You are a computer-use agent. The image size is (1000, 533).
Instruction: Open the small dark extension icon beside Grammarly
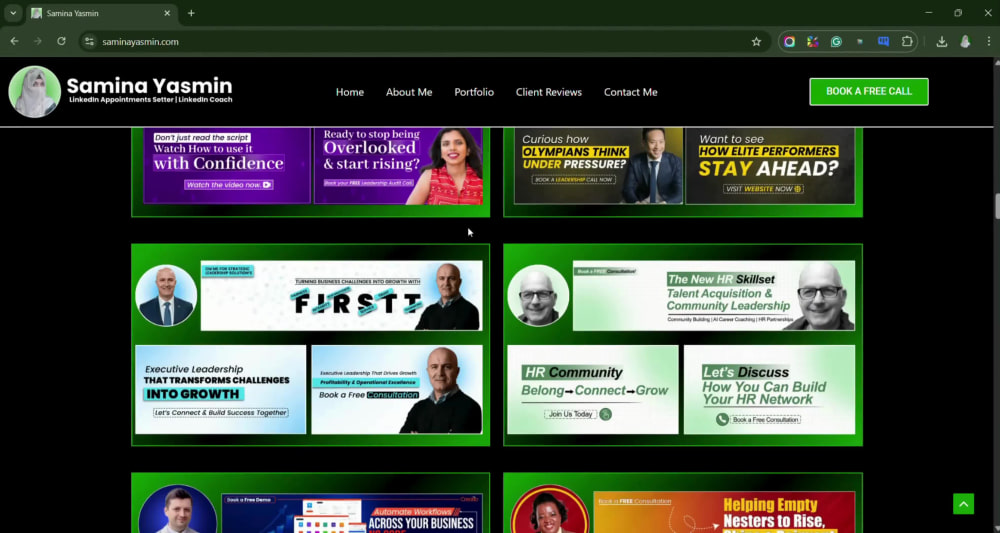(860, 41)
